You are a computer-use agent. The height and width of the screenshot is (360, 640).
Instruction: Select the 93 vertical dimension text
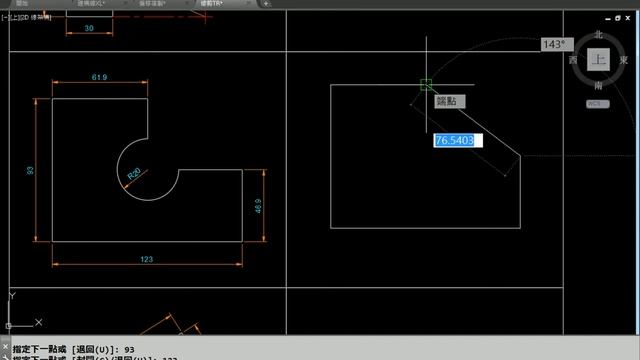tap(30, 171)
